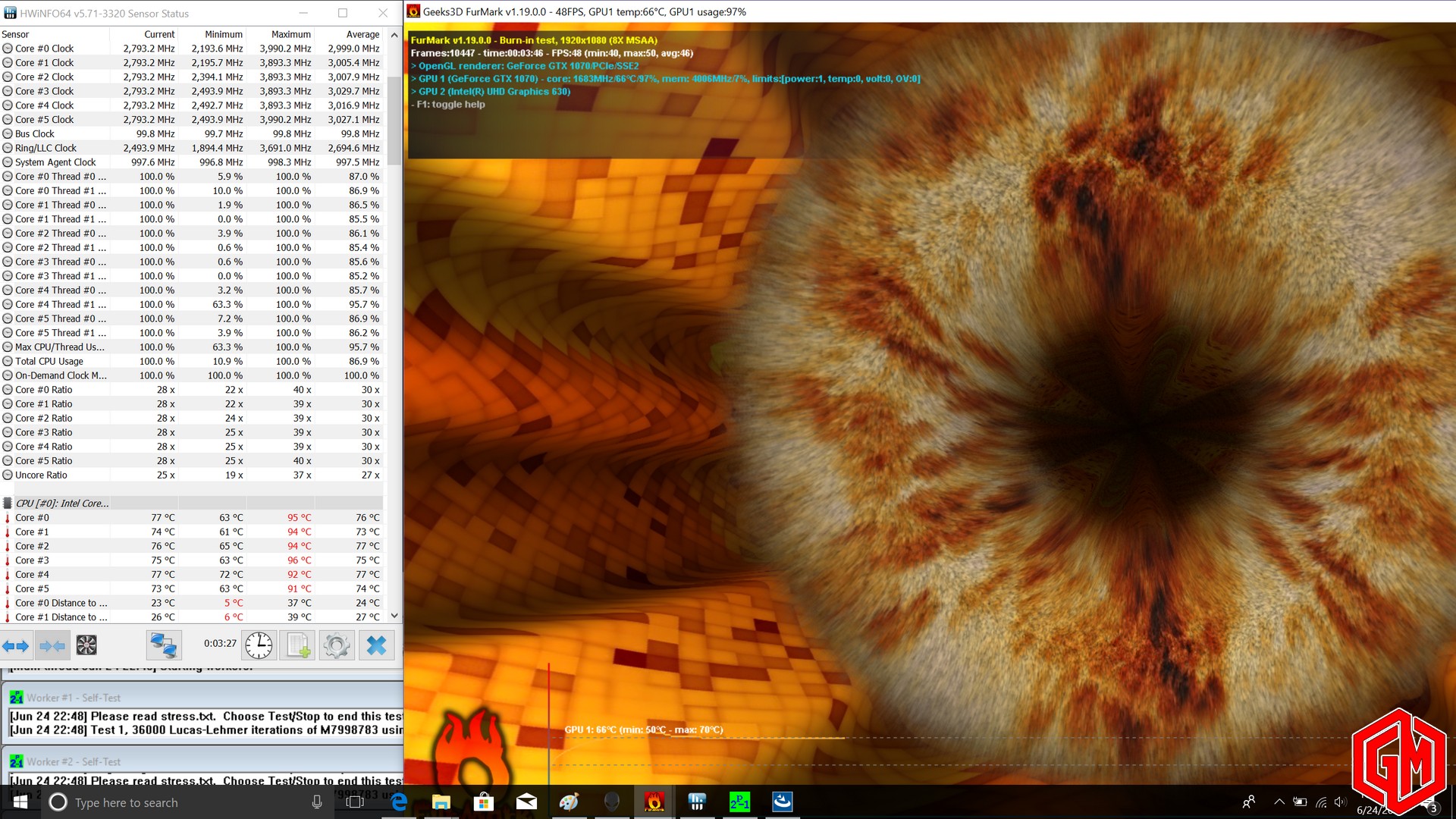Click HWiNFO expand columns double-arrow button
This screenshot has height=819, width=1456.
15,646
